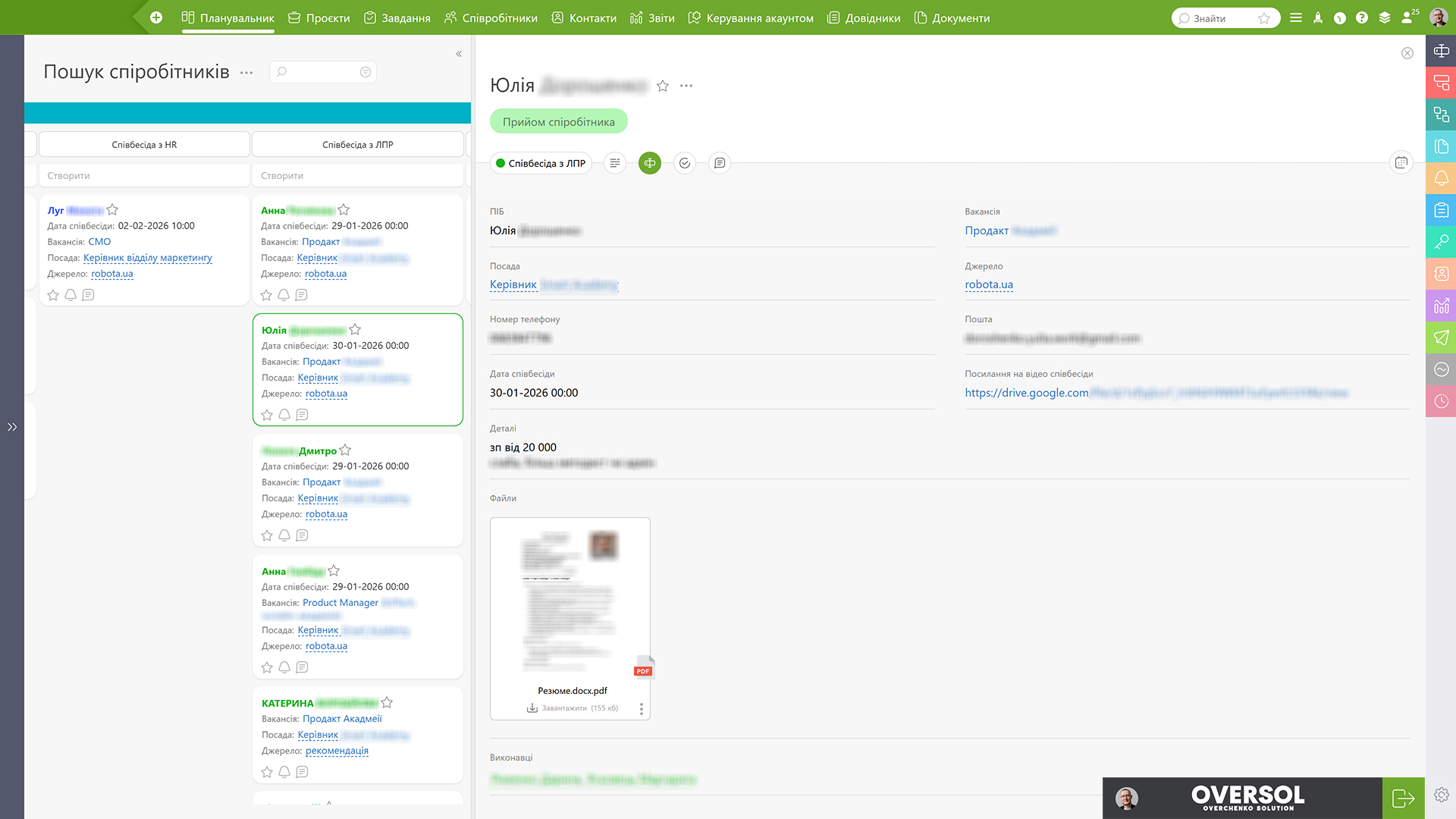Open settings gear at bottom right
Screen dimensions: 1456x819
pyautogui.click(x=1441, y=795)
